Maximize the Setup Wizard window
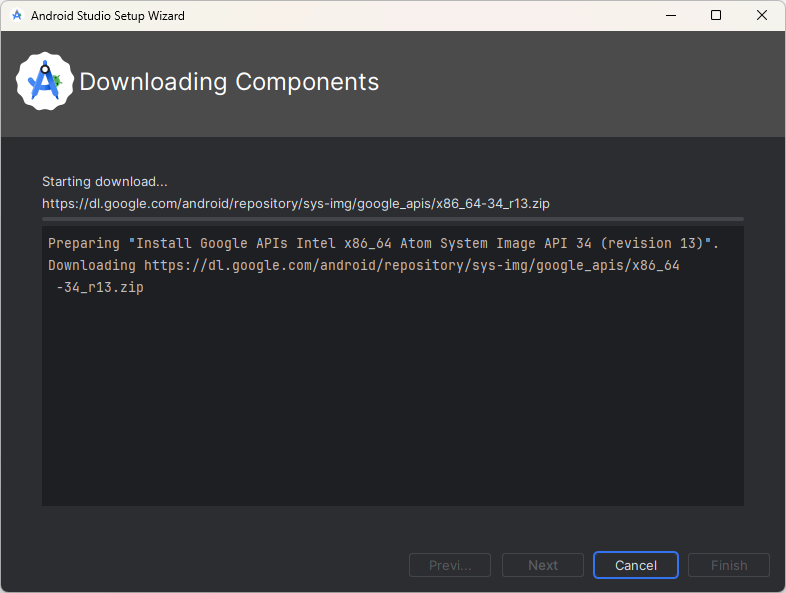 716,16
